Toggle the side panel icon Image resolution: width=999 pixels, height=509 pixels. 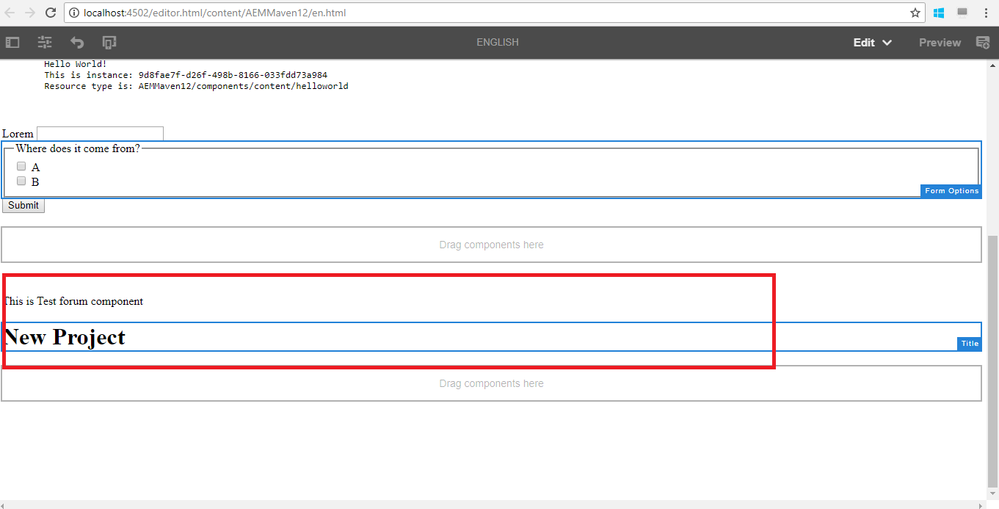(x=13, y=43)
